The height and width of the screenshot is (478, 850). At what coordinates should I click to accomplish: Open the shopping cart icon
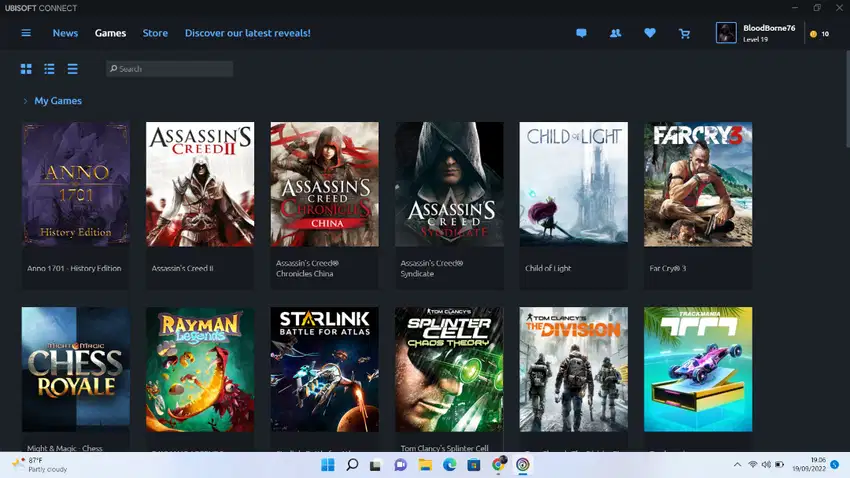[685, 34]
